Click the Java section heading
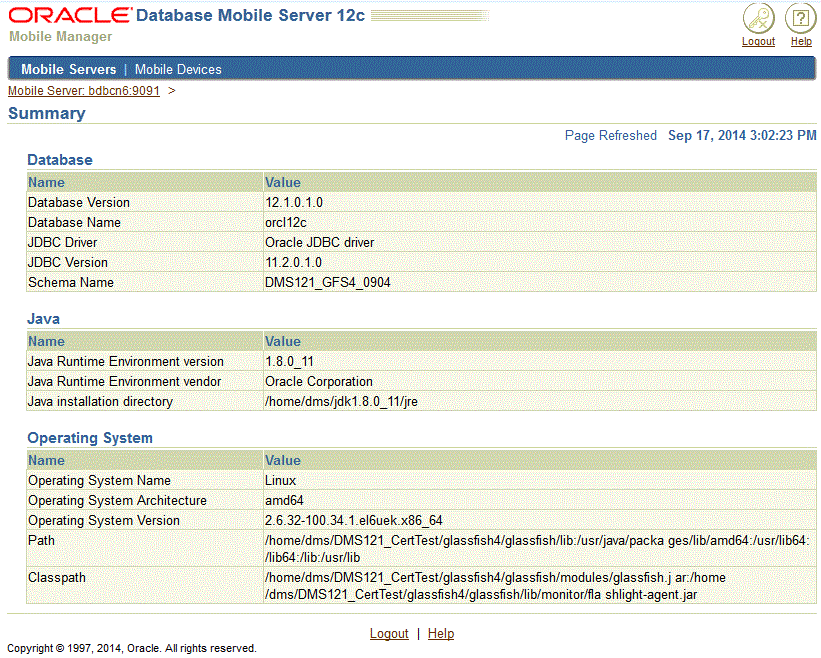Viewport: 821px width, 658px height. [43, 319]
